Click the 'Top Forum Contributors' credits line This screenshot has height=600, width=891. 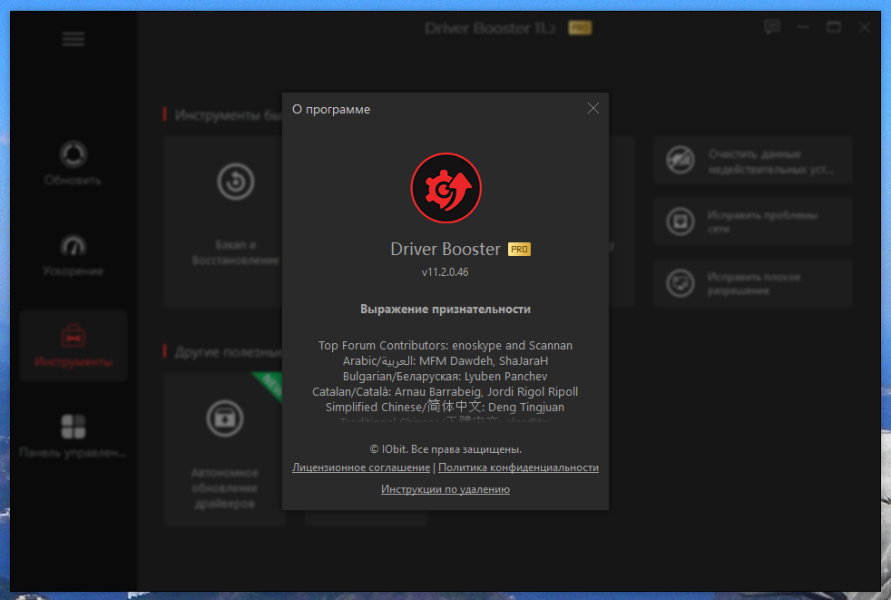[x=445, y=345]
